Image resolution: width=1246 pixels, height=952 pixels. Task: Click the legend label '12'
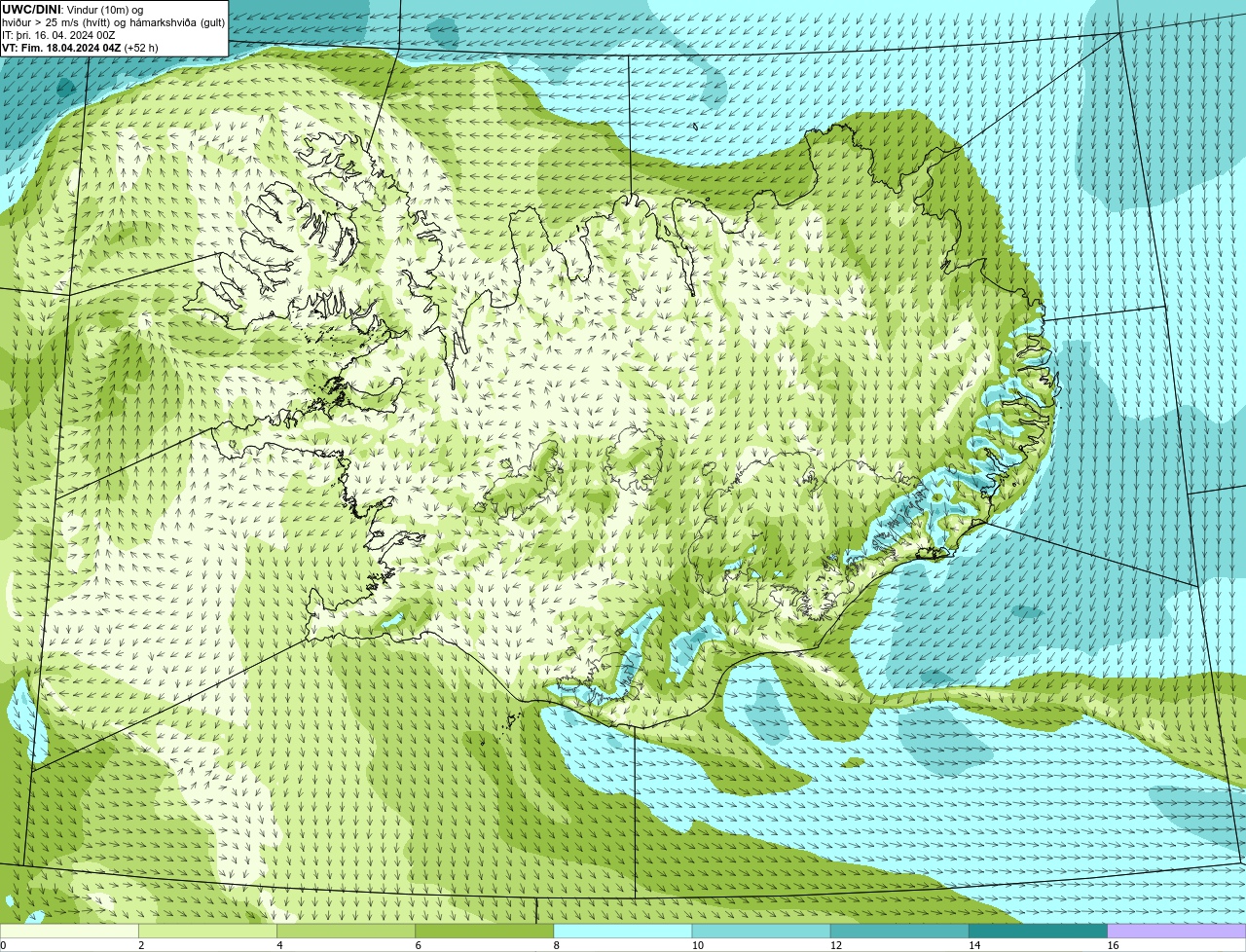click(x=835, y=945)
